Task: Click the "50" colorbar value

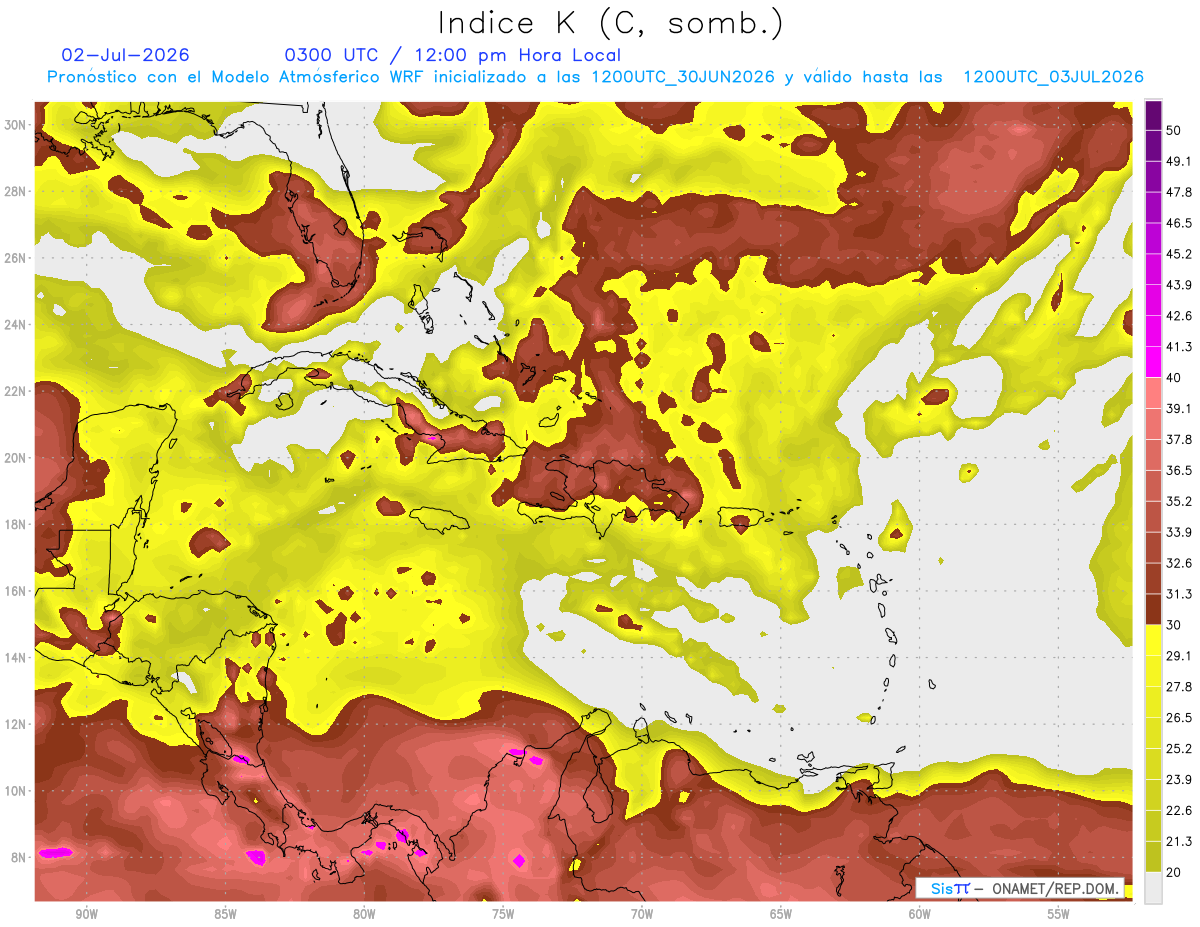Action: [1173, 130]
